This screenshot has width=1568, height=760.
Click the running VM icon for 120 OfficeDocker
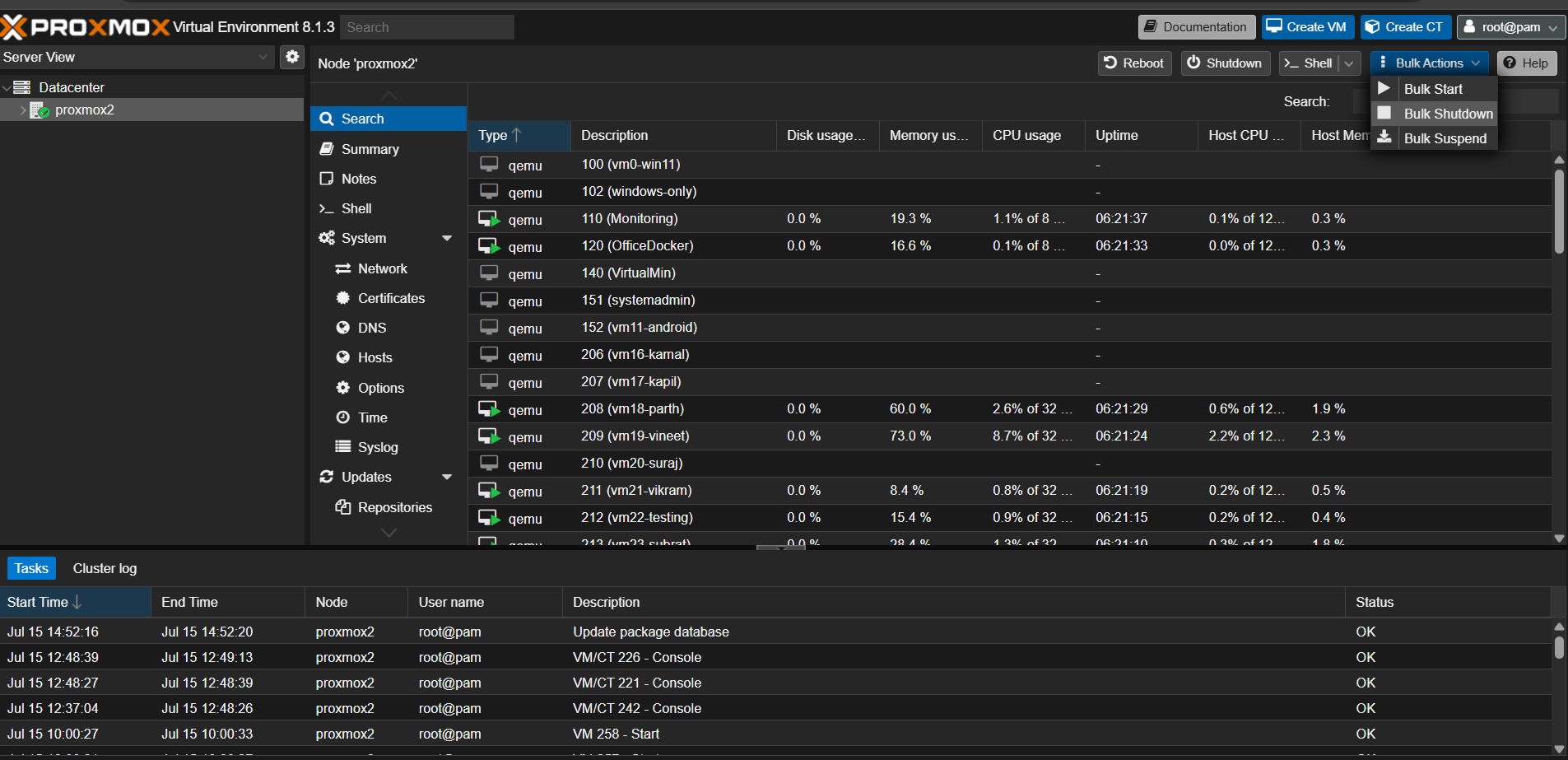click(489, 246)
